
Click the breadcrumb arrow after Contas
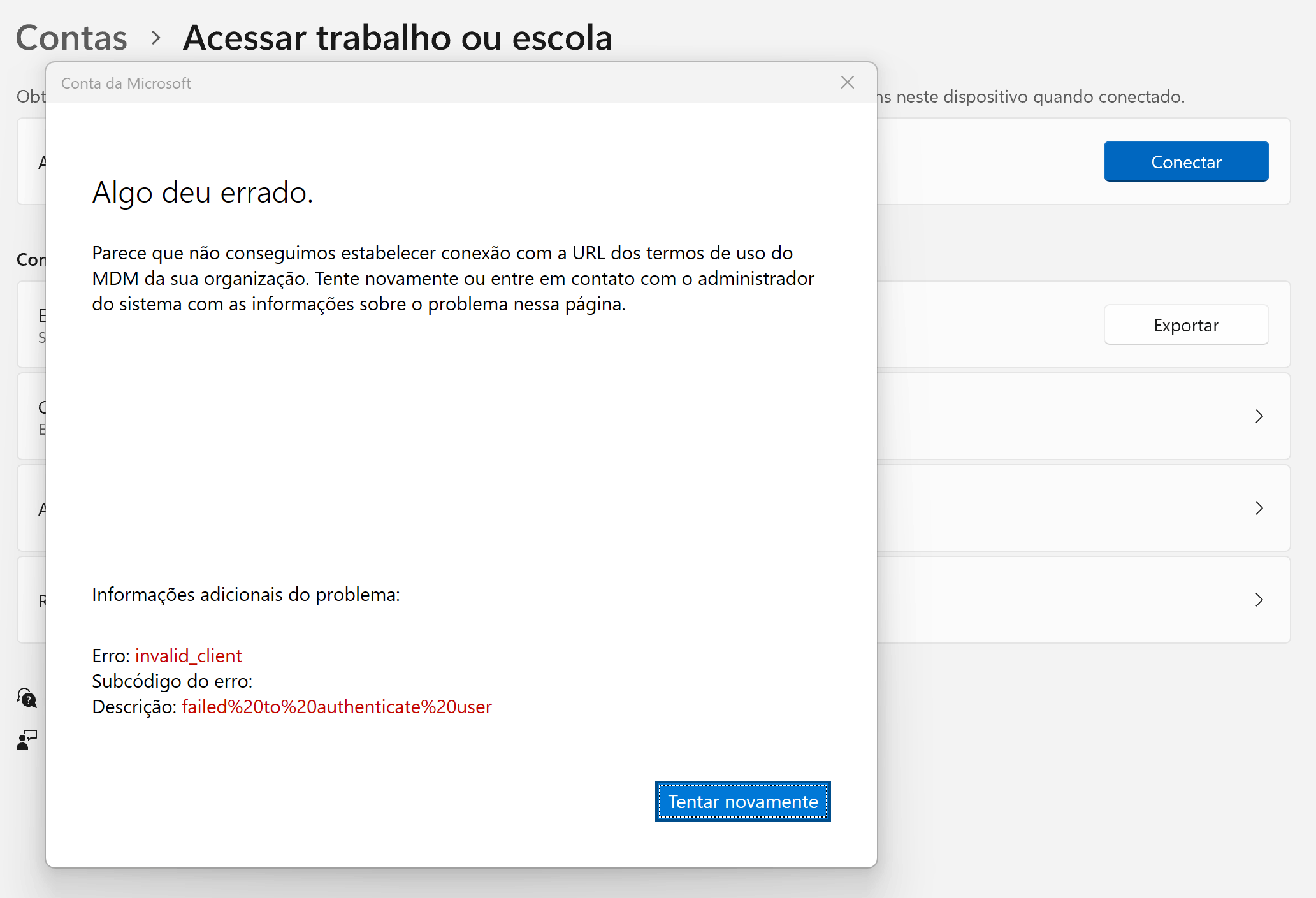(x=155, y=38)
